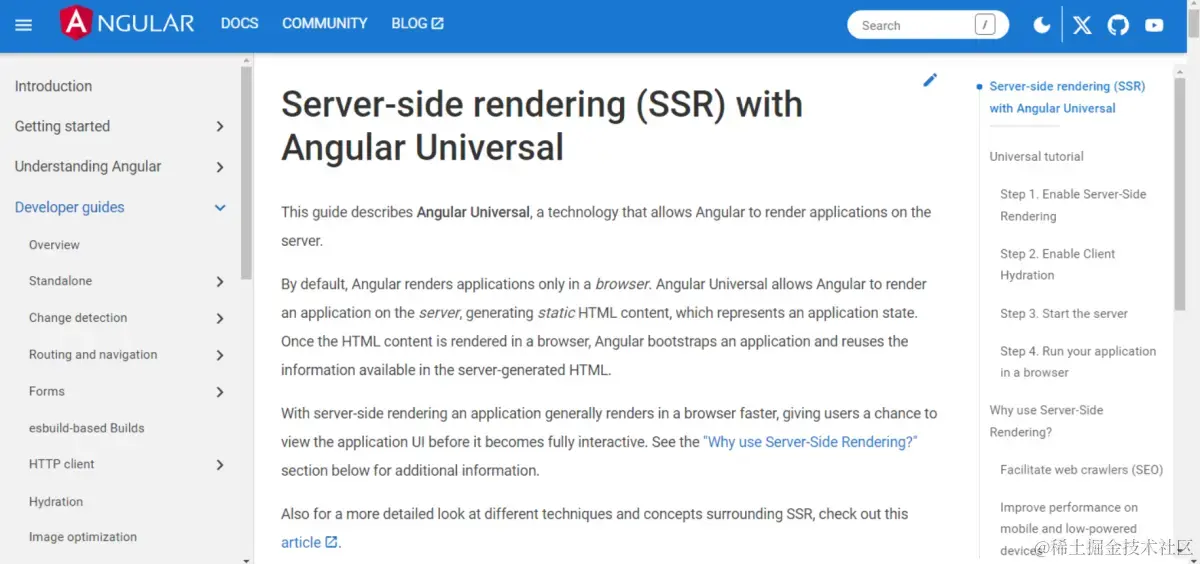Click the pencil edit-page icon
The height and width of the screenshot is (564, 1200).
(930, 80)
